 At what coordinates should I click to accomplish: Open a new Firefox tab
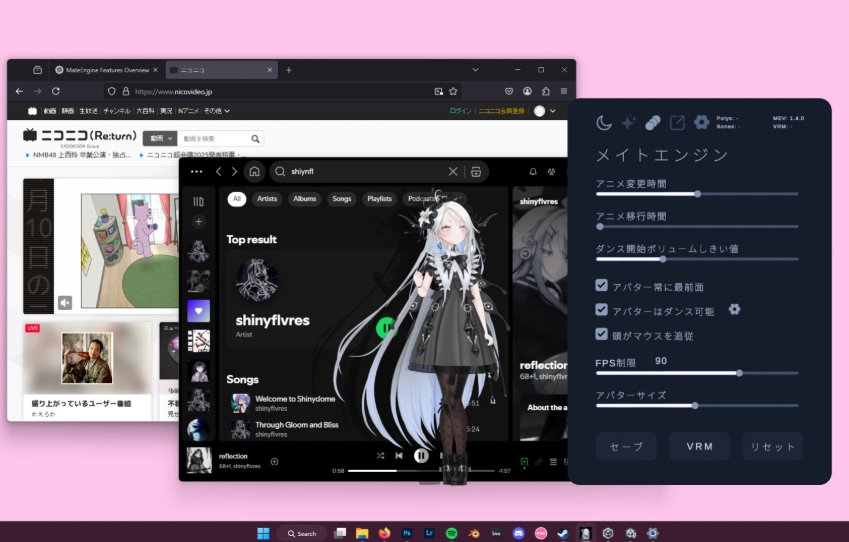point(289,70)
